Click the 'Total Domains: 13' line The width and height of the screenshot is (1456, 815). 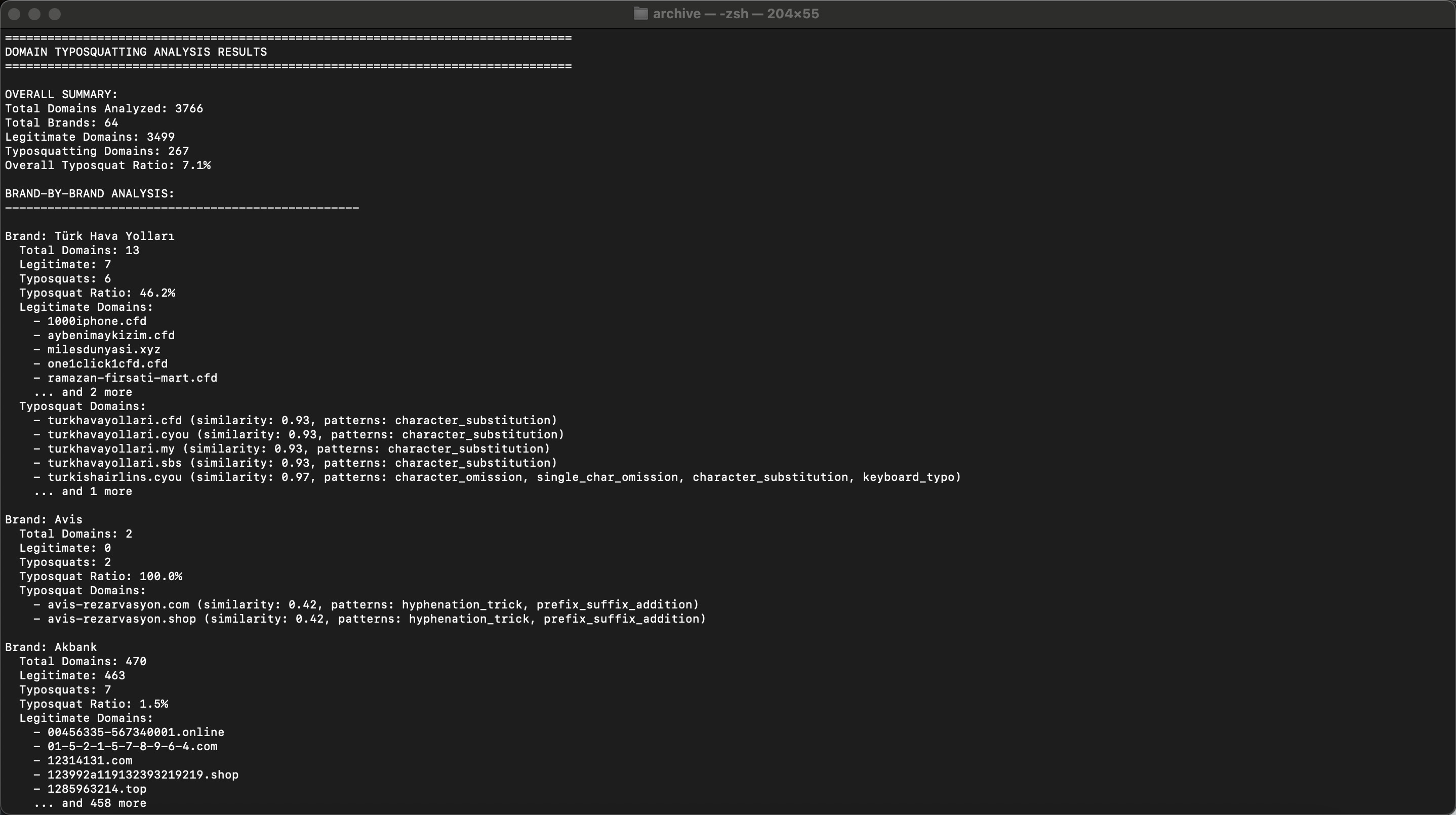click(79, 251)
